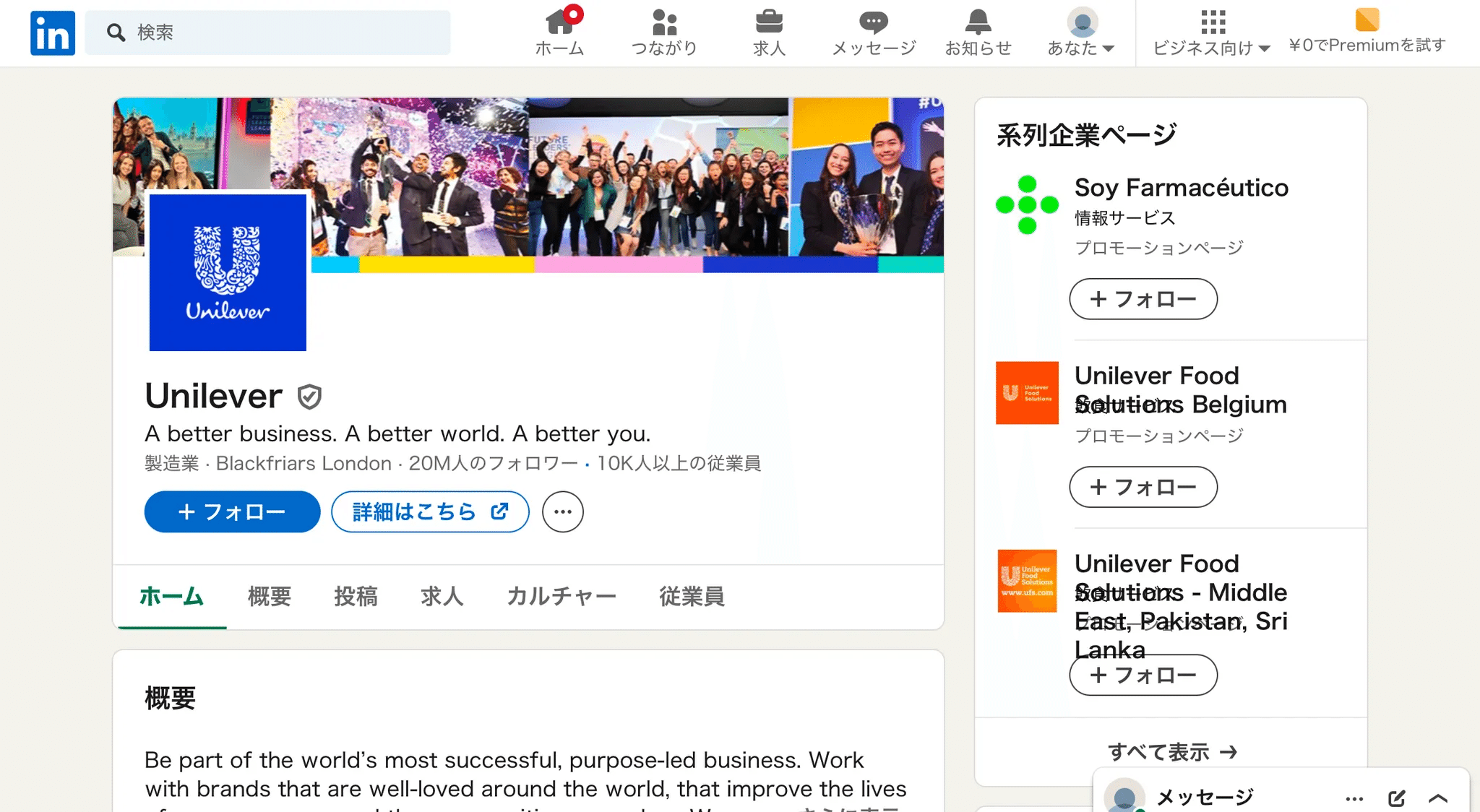Open the メッセージ messaging icon in navbar
This screenshot has width=1480, height=812.
click(x=873, y=22)
